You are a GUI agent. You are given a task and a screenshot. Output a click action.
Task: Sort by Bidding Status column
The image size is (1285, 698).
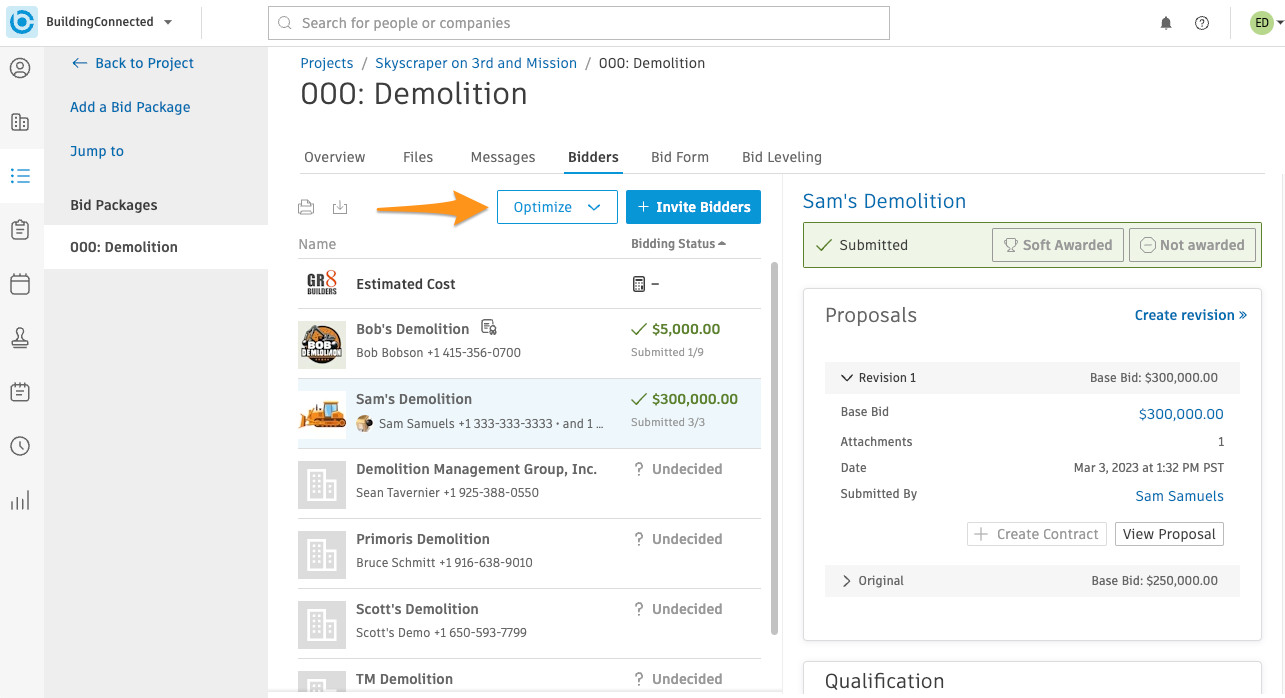[678, 244]
